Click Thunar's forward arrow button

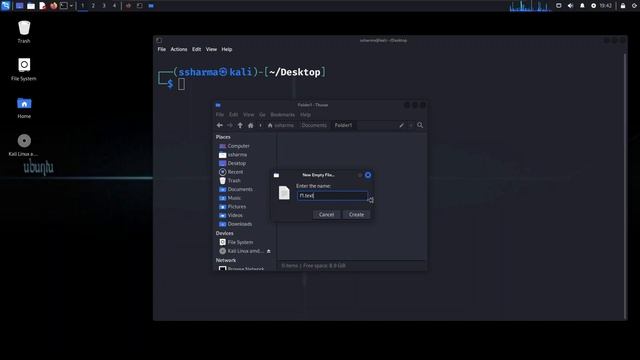(x=230, y=125)
